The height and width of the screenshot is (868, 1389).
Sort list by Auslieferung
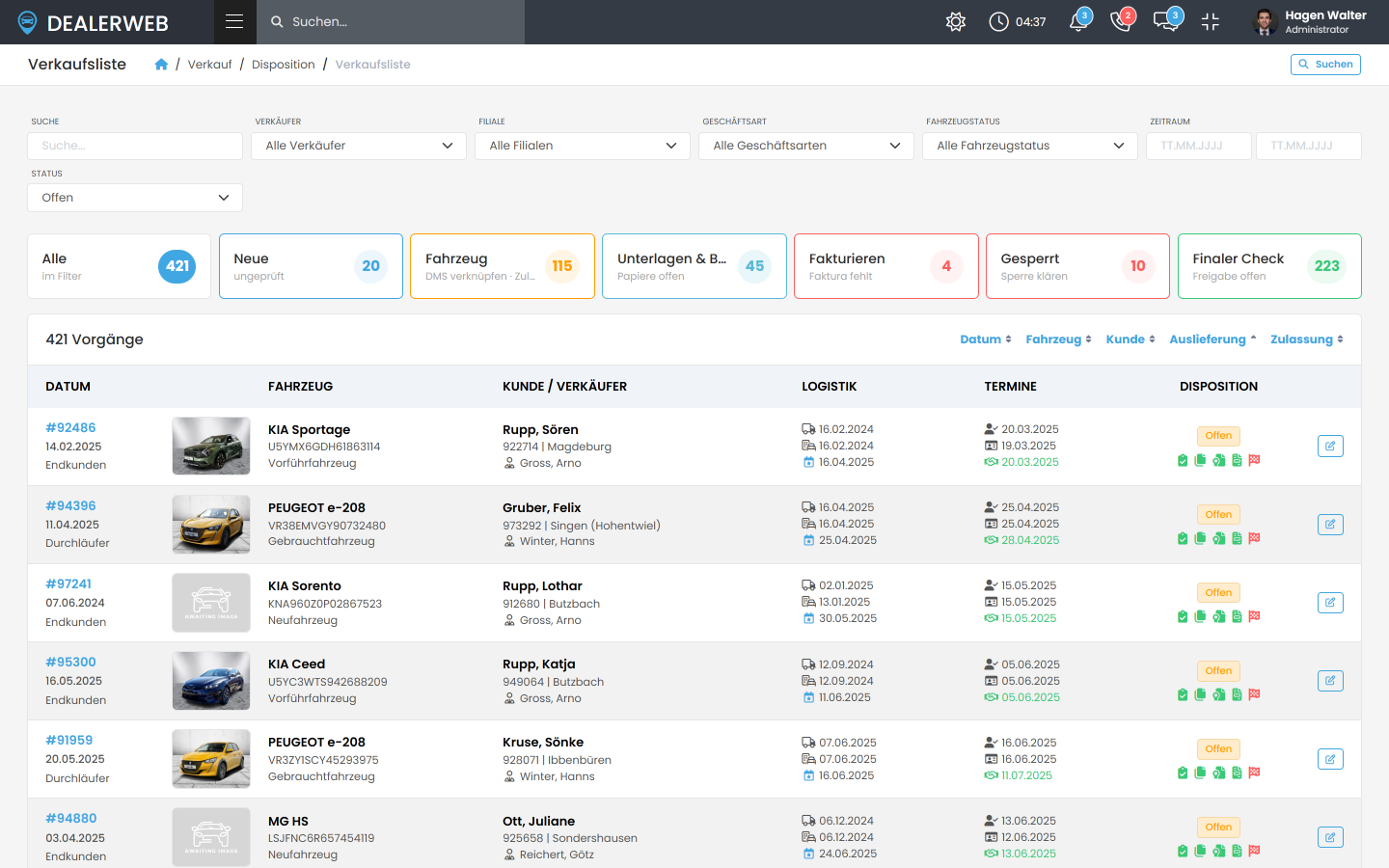pos(1213,339)
